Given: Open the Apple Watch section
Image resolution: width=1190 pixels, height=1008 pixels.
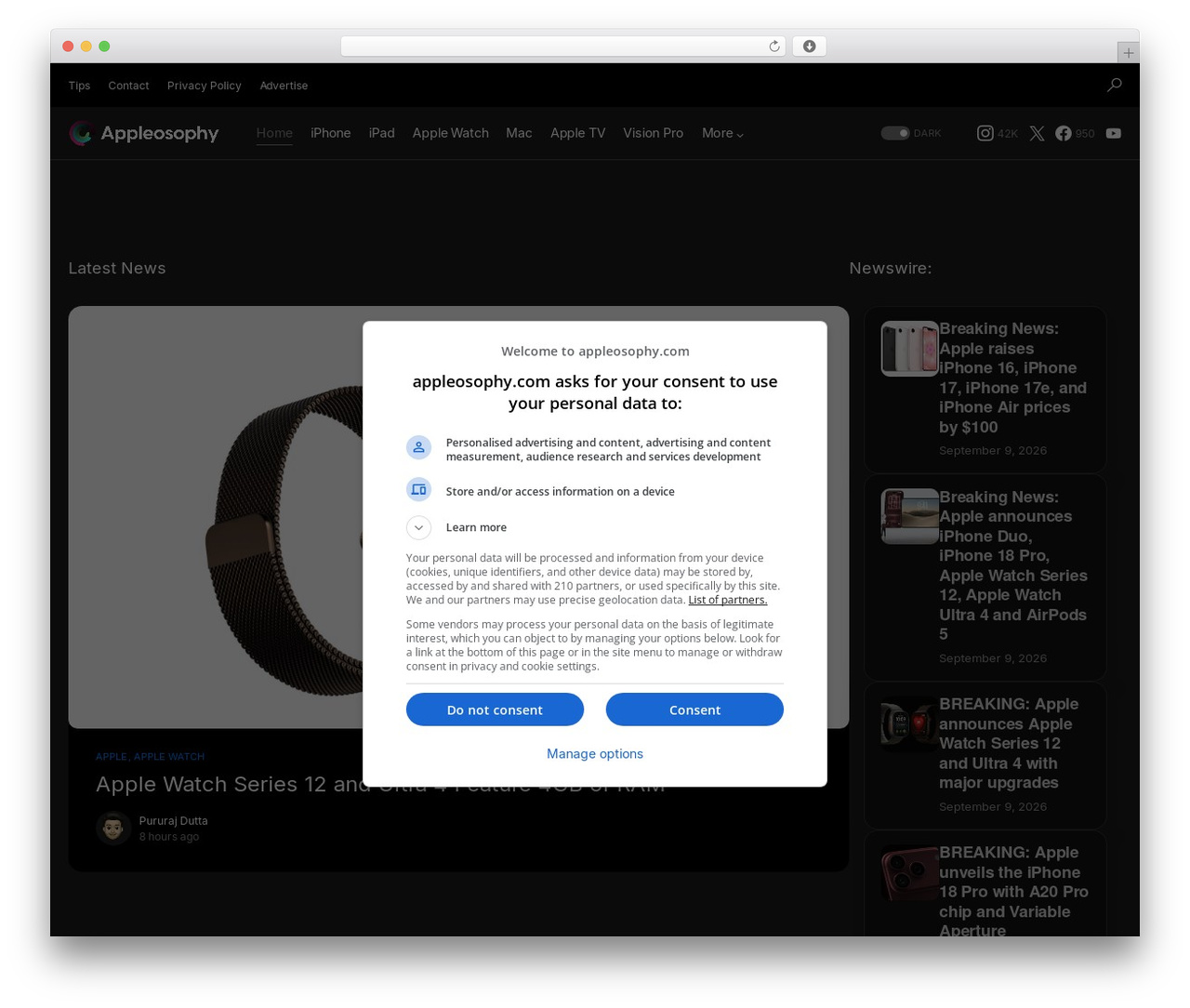Looking at the screenshot, I should (x=451, y=133).
